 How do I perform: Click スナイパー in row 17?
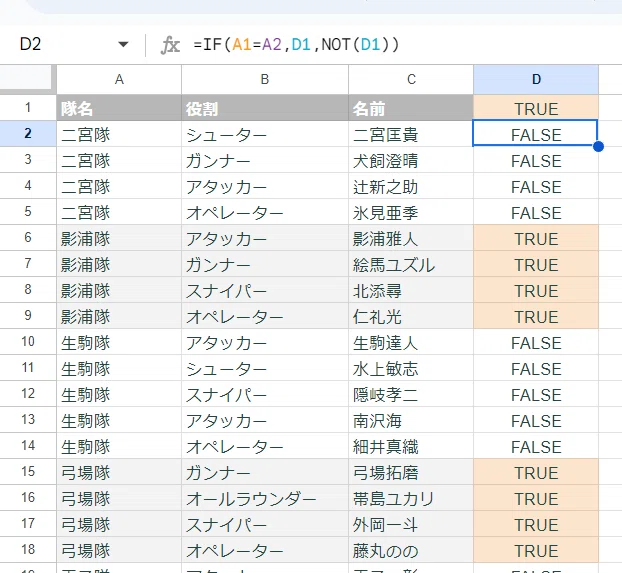coord(265,524)
